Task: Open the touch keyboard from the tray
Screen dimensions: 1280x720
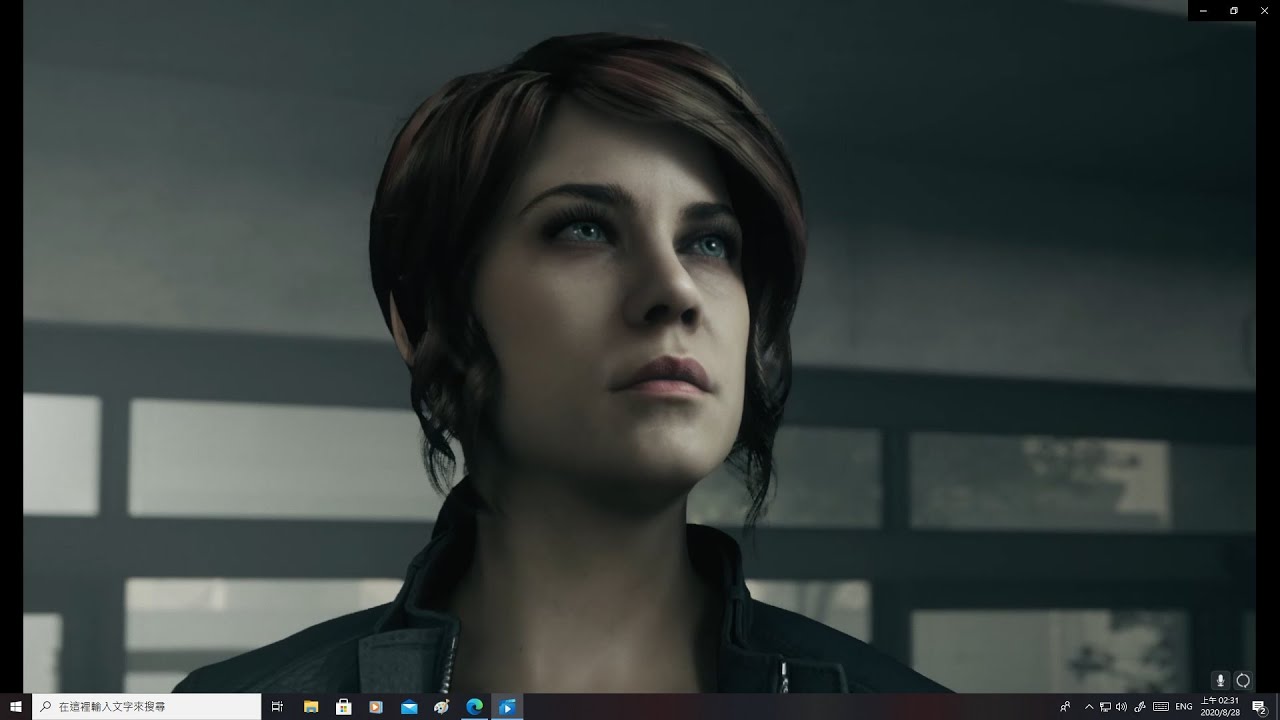Action: [1161, 706]
